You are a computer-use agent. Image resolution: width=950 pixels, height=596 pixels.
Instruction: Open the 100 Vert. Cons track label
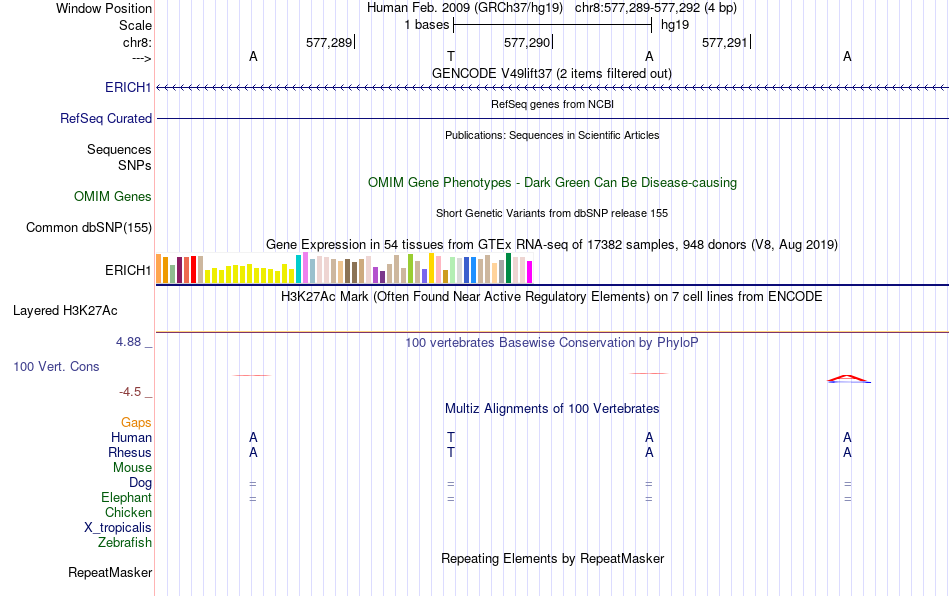[x=56, y=366]
